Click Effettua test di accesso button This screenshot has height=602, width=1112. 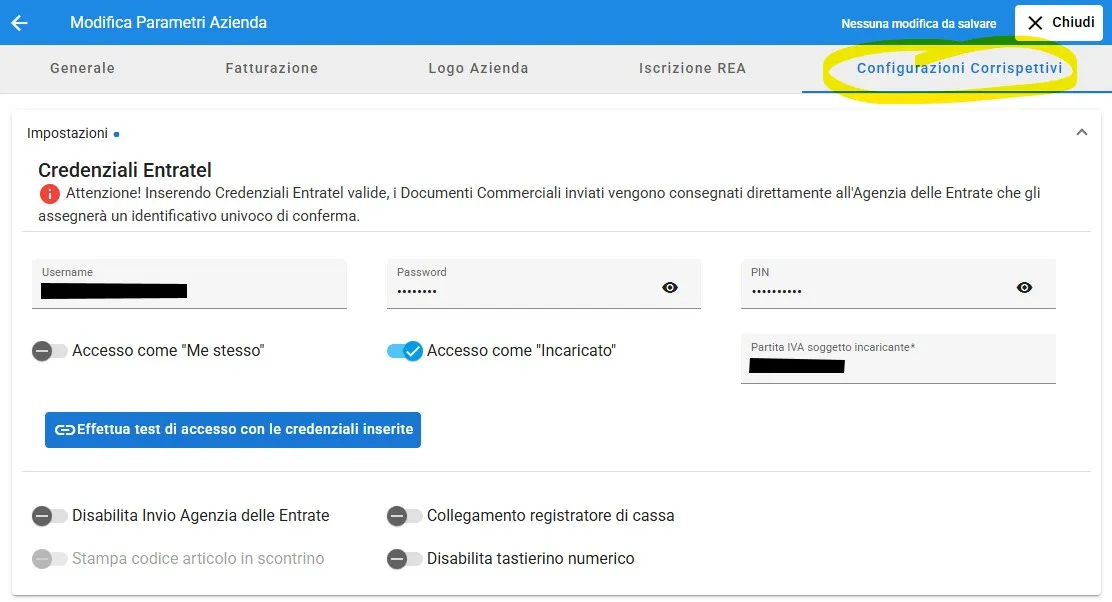tap(233, 430)
